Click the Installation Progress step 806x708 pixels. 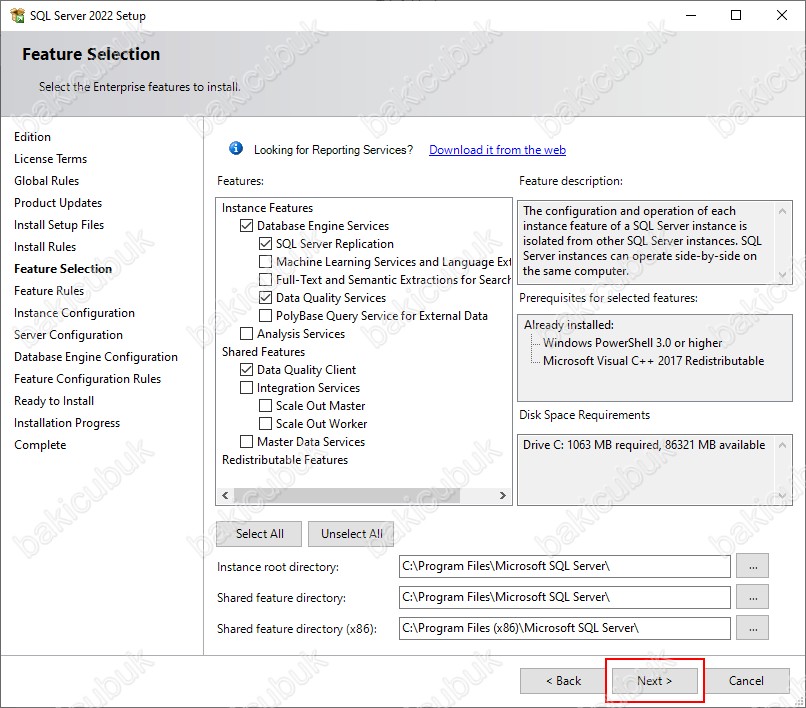click(67, 423)
